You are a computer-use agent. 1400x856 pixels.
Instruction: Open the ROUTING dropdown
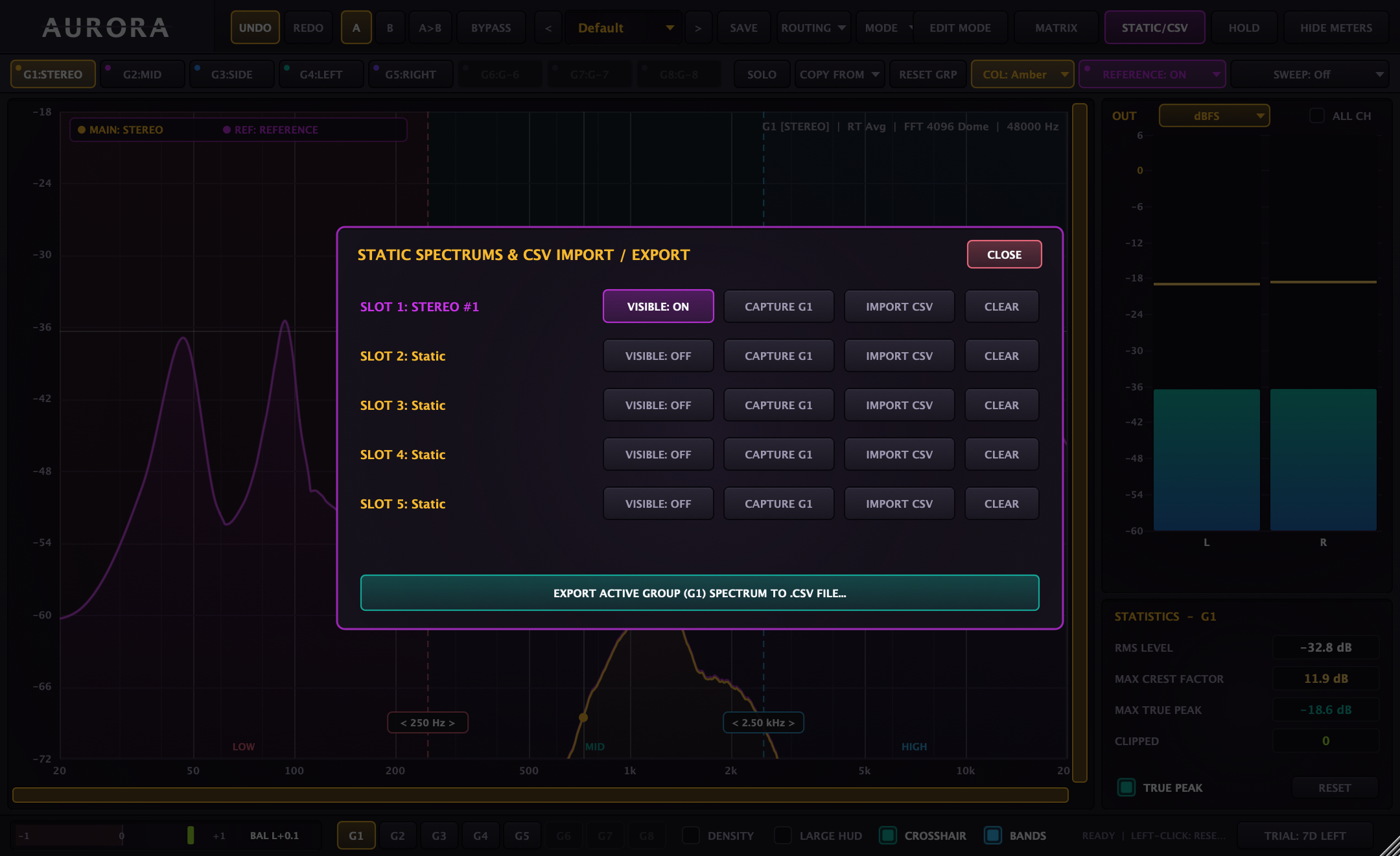813,28
